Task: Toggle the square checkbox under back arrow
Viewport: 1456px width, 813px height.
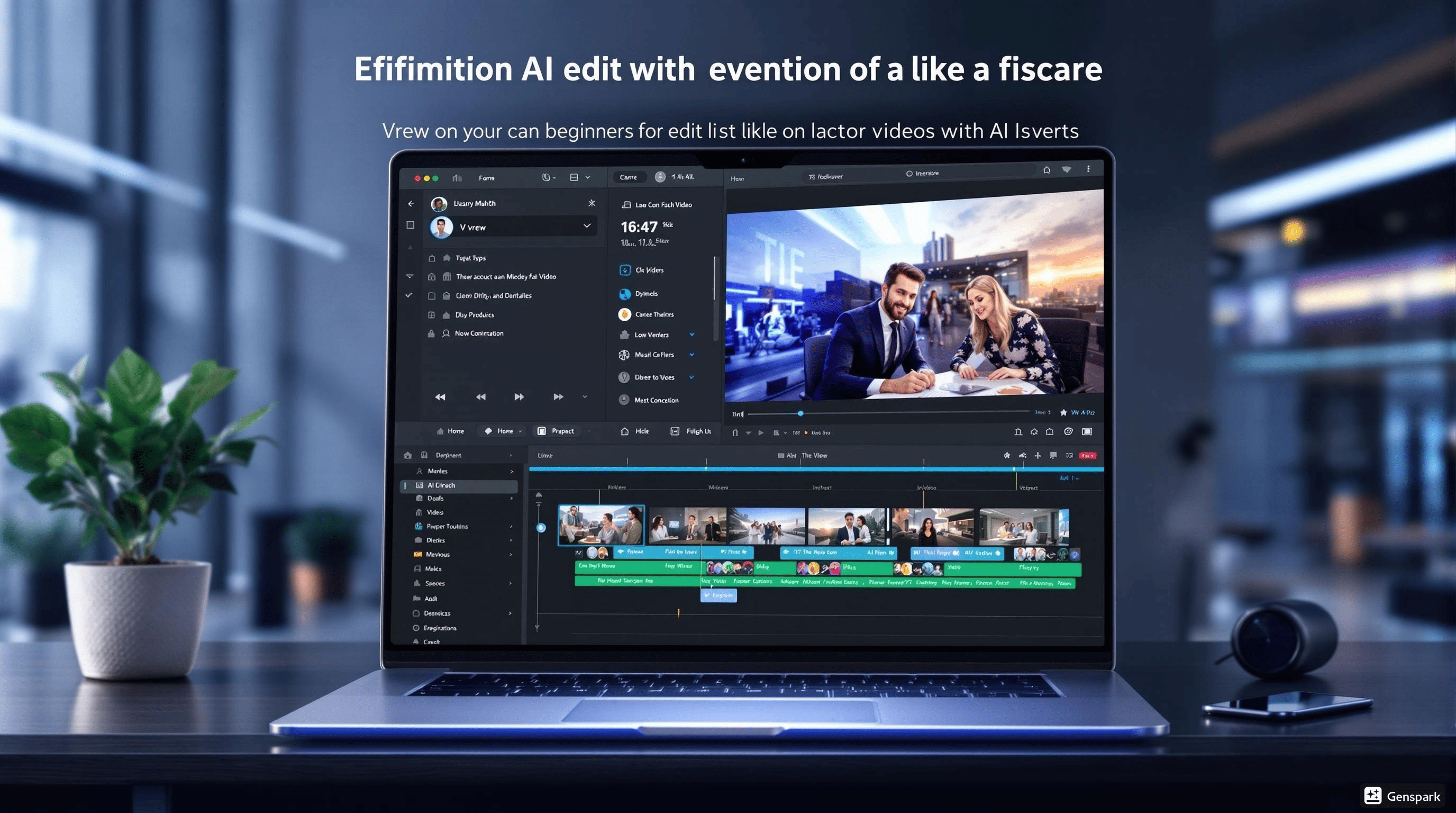Action: (411, 225)
